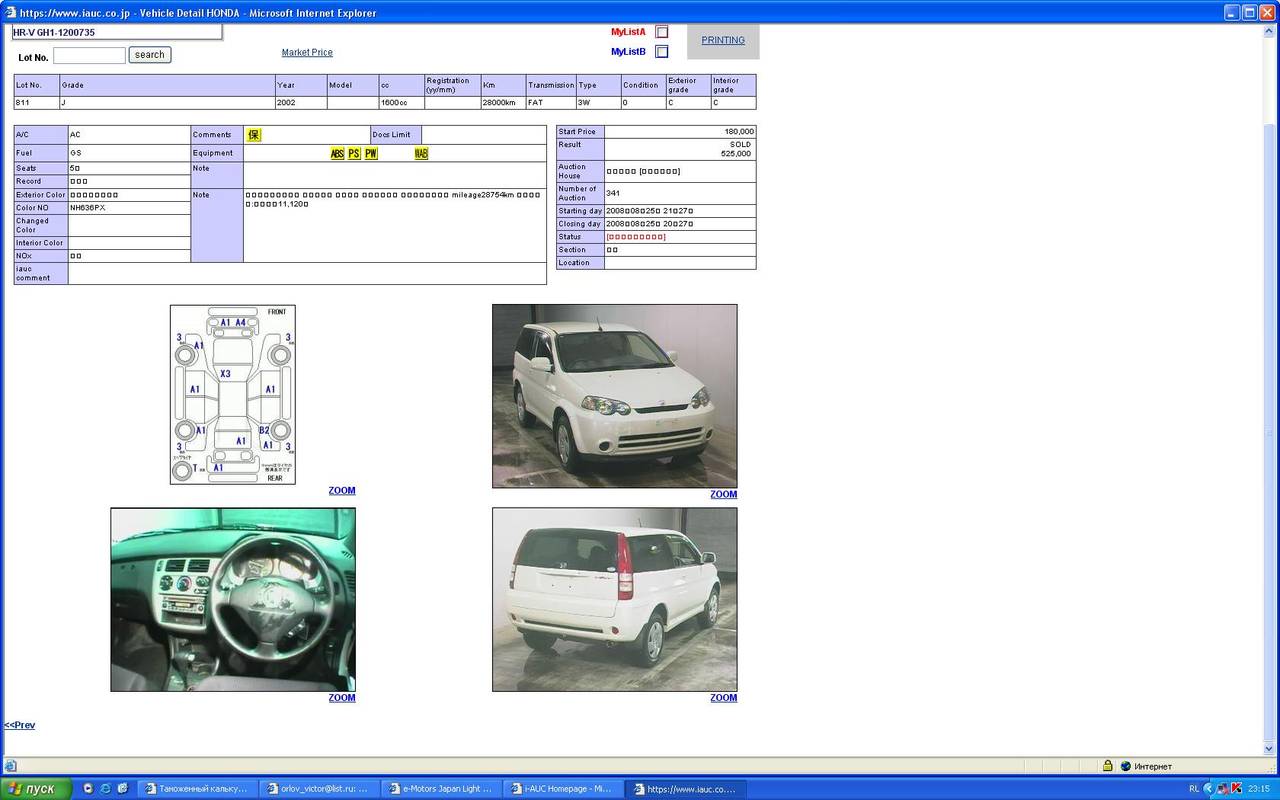Select mileage cell 28000km
The image size is (1280, 800).
tap(503, 103)
